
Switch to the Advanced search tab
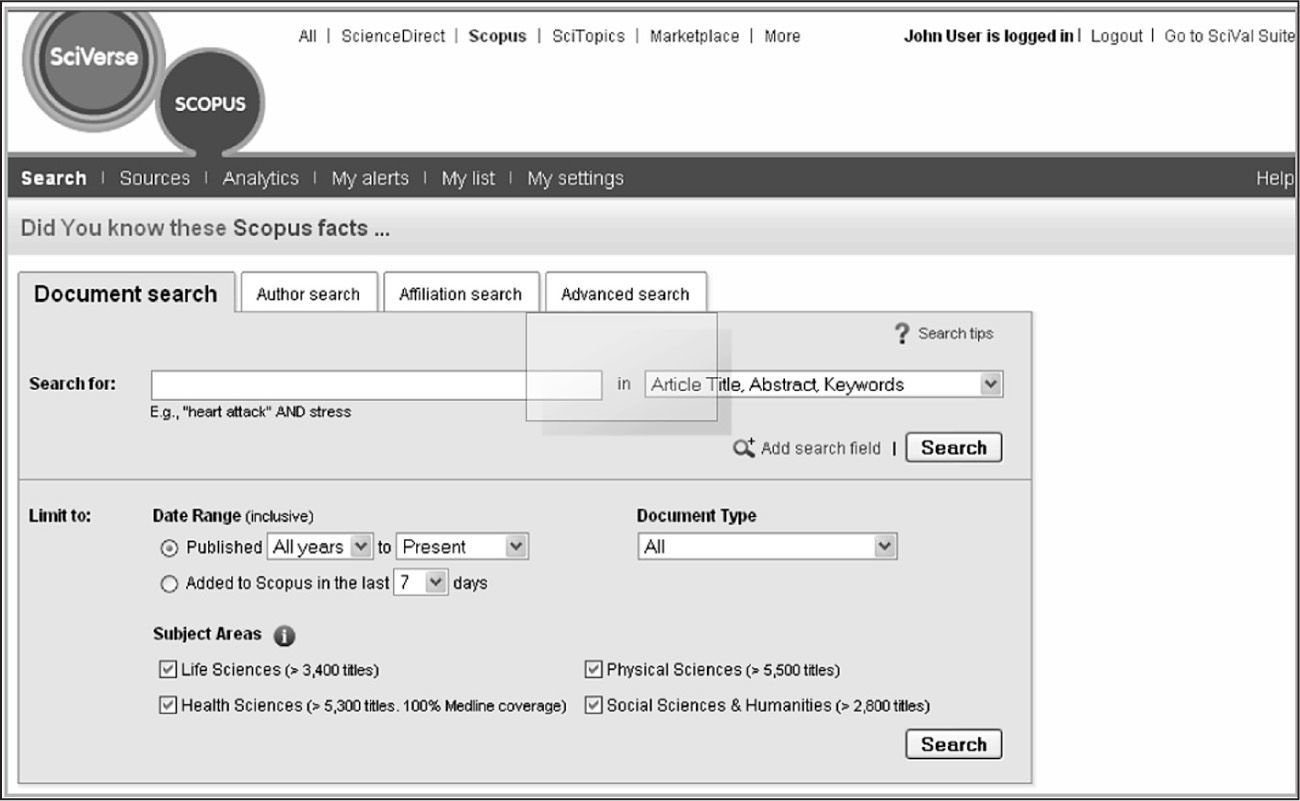[x=625, y=294]
